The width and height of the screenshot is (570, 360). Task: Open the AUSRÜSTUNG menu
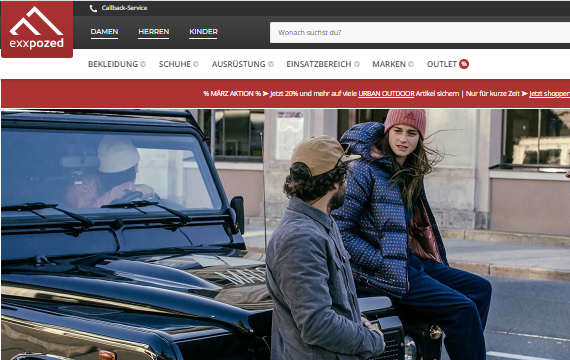point(238,64)
